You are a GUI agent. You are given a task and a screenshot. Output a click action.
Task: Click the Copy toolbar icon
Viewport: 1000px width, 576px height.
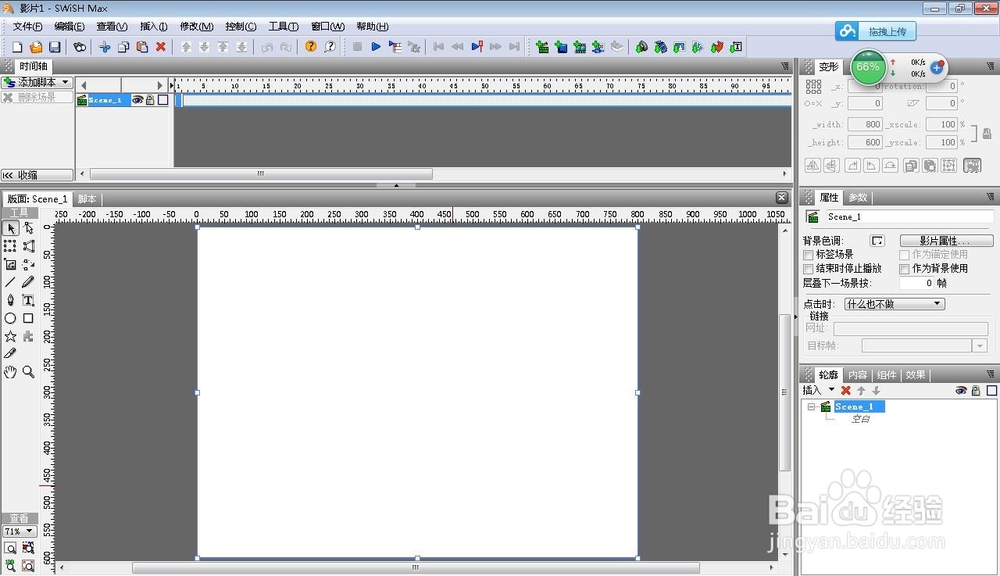[124, 47]
